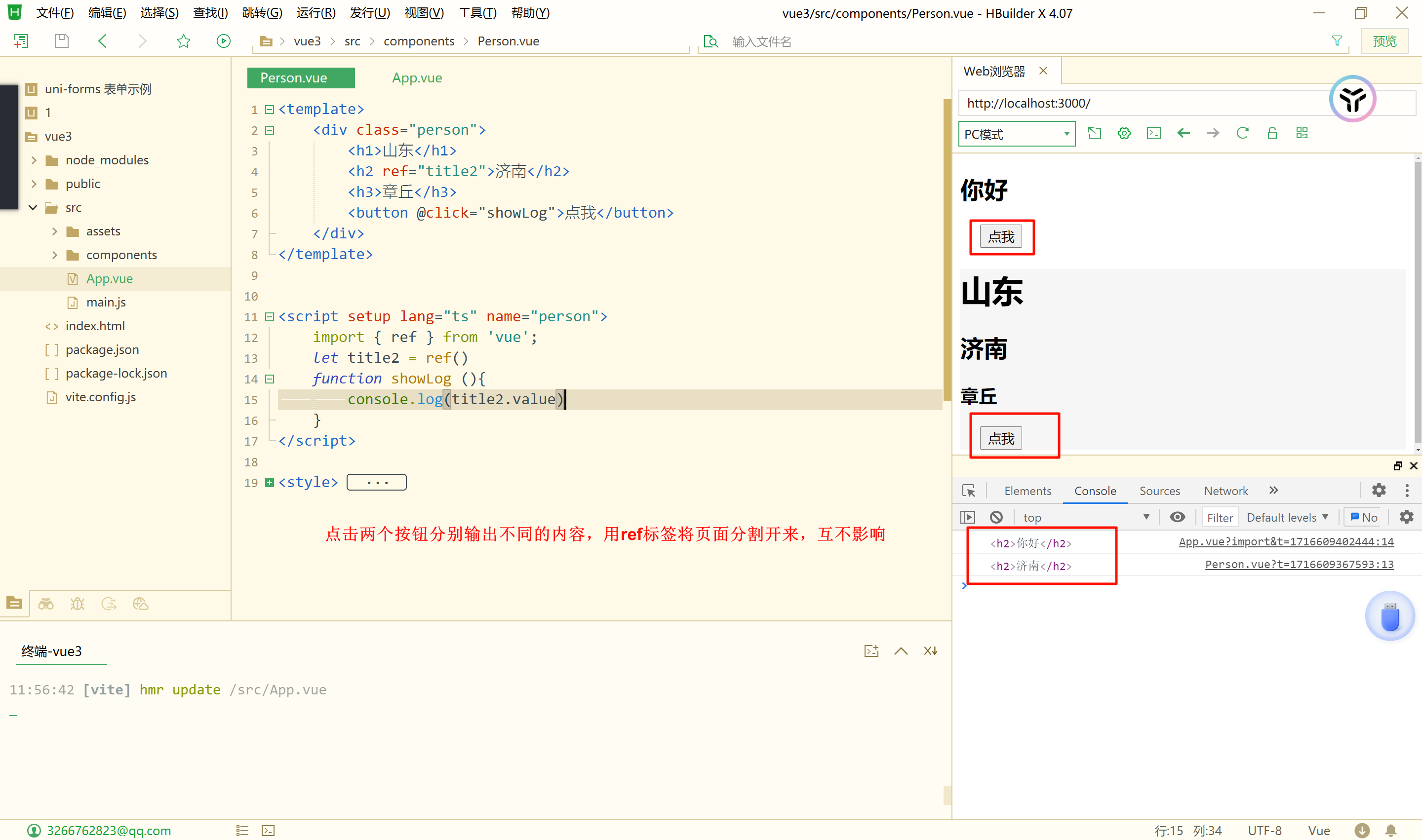
Task: Refresh the built-in web browser page
Action: [1242, 133]
